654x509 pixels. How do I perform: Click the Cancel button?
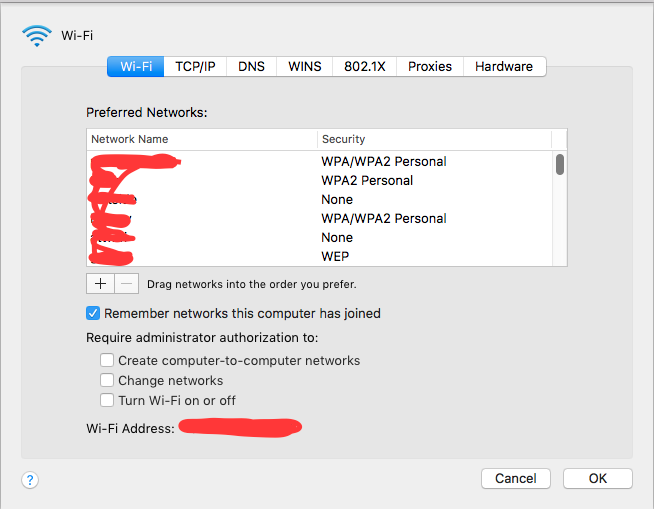(x=516, y=478)
